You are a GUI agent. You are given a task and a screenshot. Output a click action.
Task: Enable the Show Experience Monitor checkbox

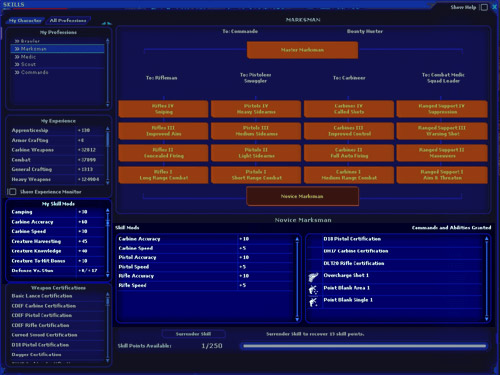(x=12, y=192)
